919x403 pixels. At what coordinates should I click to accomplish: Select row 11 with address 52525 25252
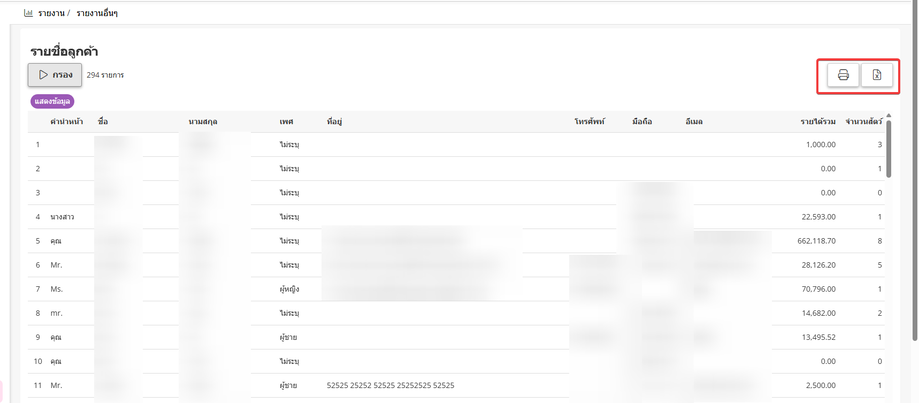457,385
